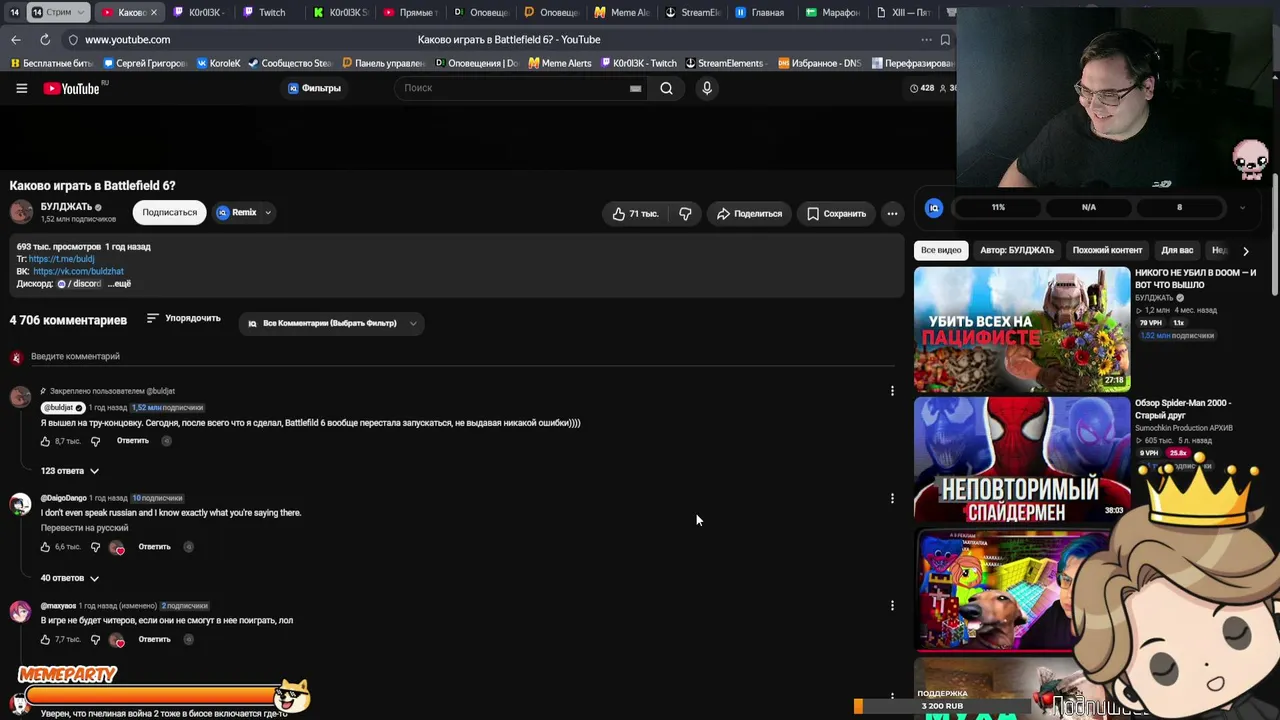
Task: Like the video with 71 тыс. likes
Action: pos(636,213)
